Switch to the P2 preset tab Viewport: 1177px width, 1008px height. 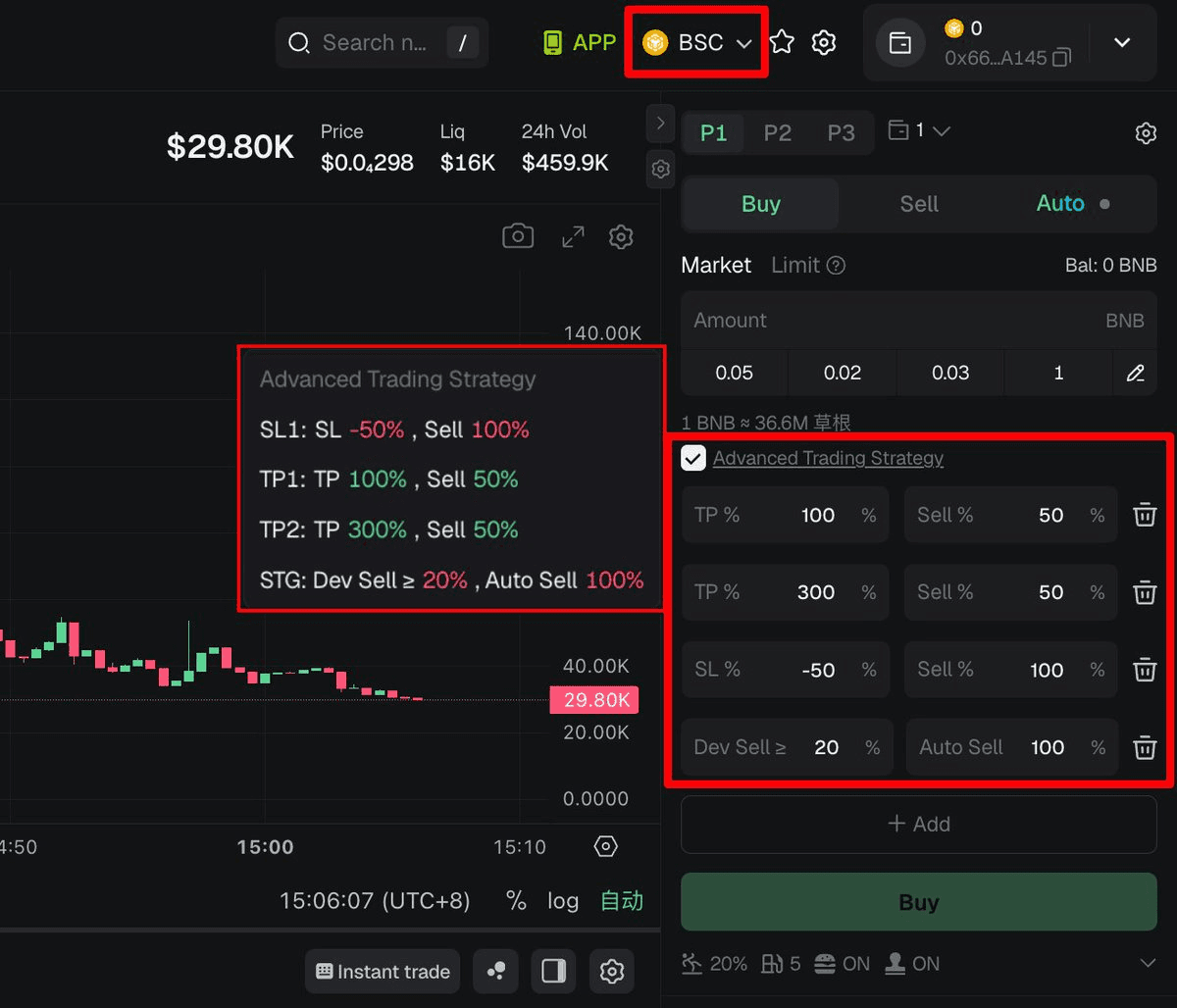777,131
